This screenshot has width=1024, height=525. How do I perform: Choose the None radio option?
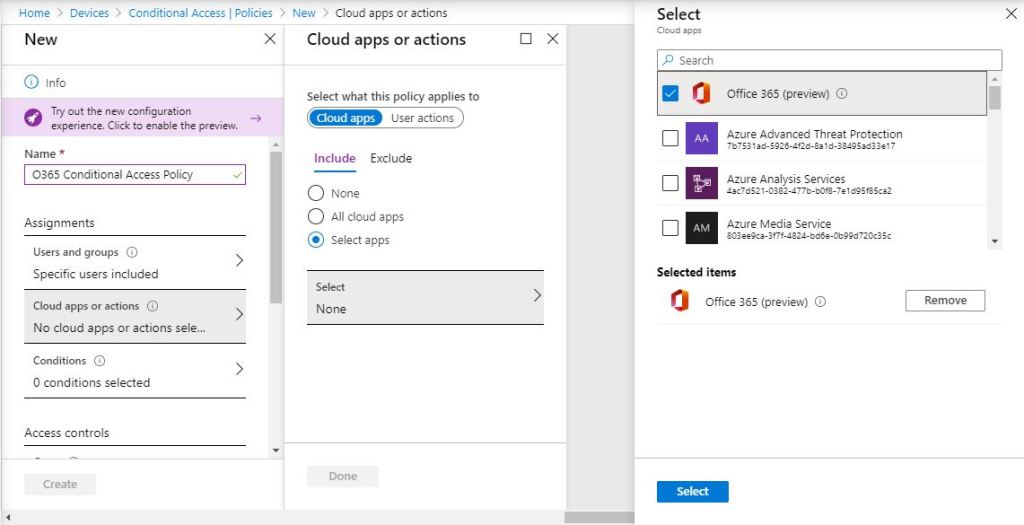point(316,193)
